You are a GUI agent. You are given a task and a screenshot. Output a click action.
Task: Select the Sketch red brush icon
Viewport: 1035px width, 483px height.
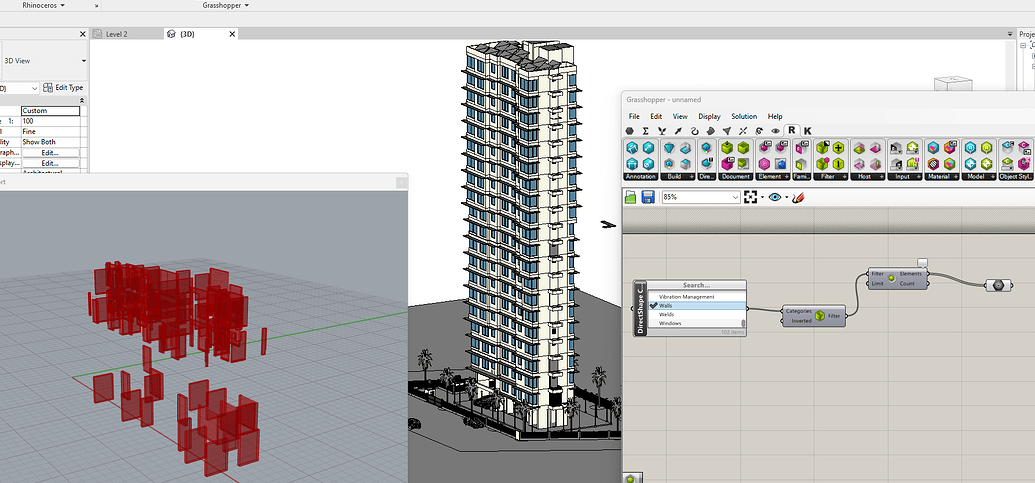click(x=798, y=197)
